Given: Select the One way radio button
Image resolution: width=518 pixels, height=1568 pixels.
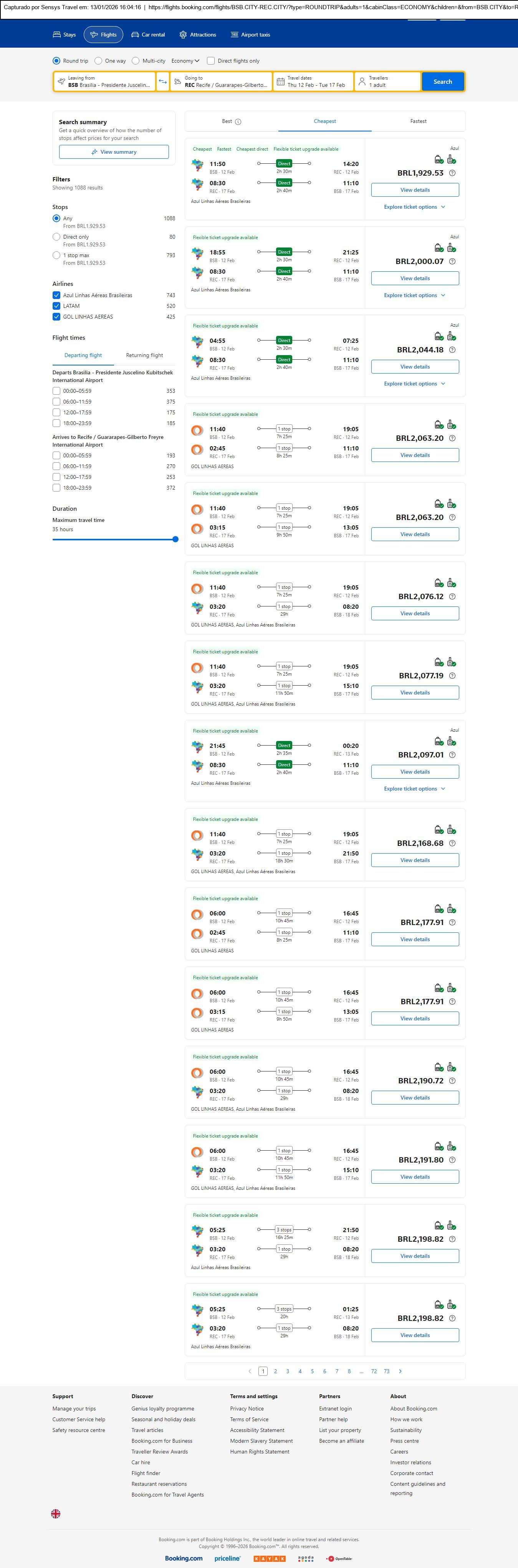Looking at the screenshot, I should coord(98,61).
